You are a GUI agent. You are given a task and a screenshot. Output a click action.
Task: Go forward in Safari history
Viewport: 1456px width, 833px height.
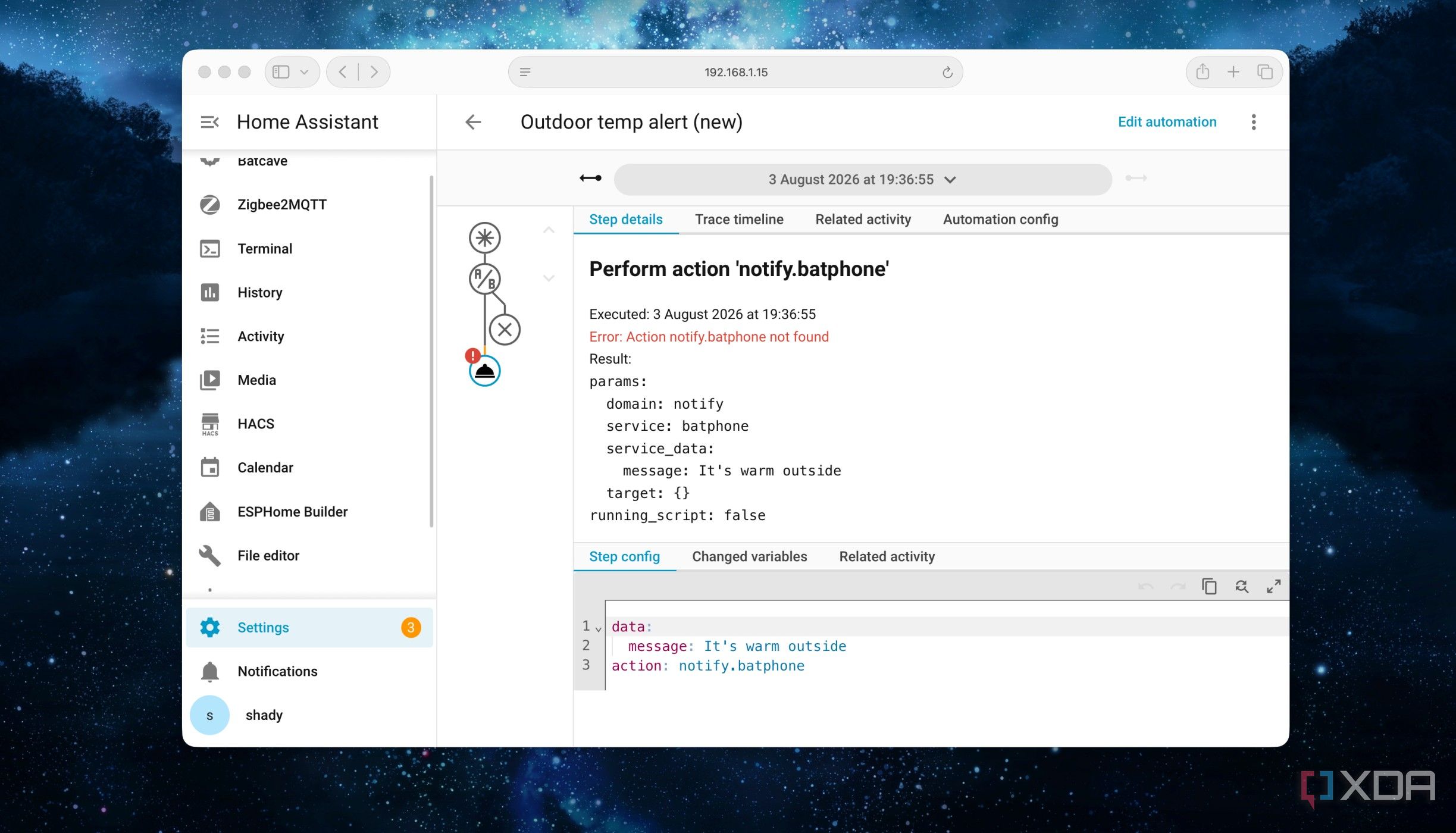click(x=374, y=72)
